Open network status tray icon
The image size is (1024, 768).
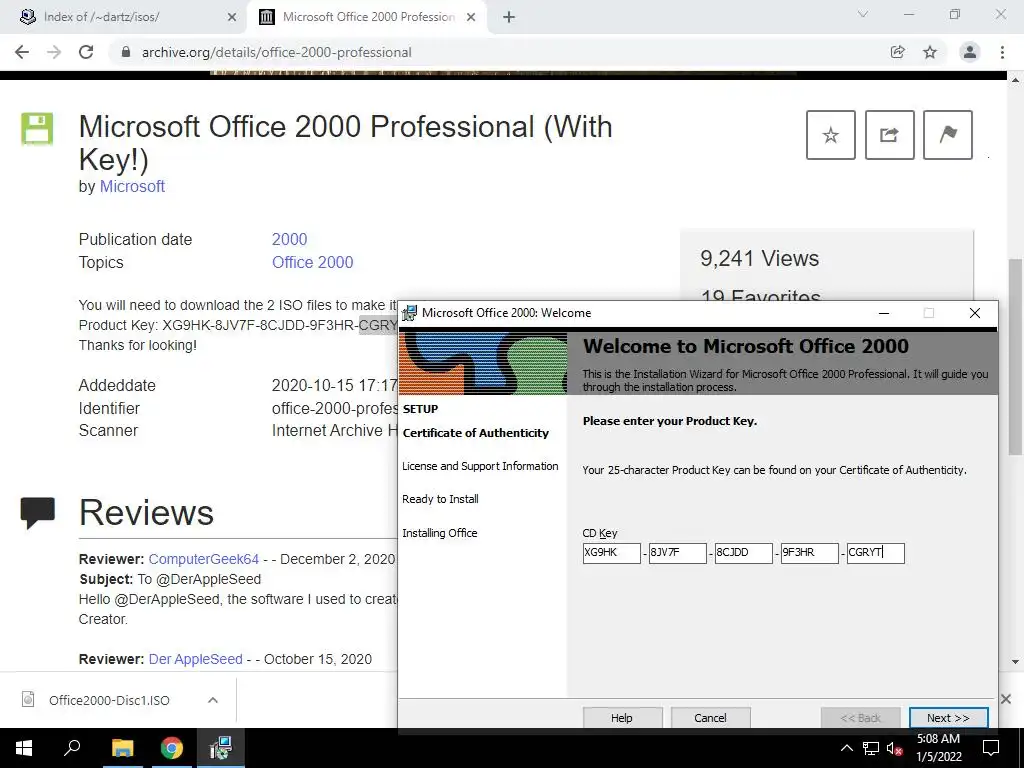[871, 748]
